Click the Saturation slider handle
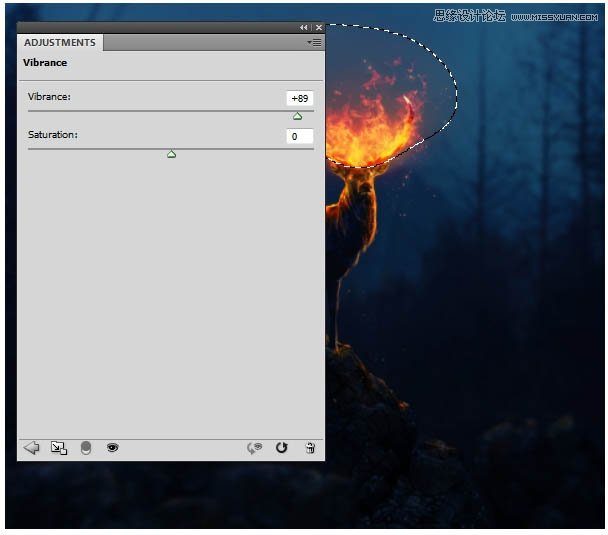This screenshot has height=535, width=608. [171, 154]
